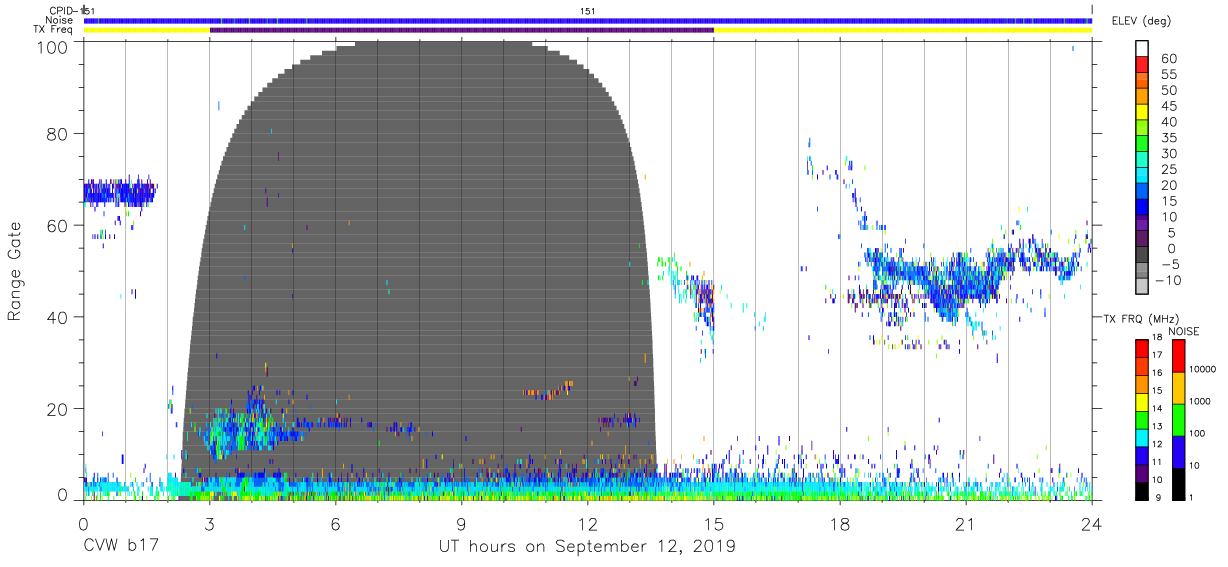This screenshot has width=1228, height=567.
Task: Click the 1000 label on the NOISE scale
Action: coord(1199,401)
